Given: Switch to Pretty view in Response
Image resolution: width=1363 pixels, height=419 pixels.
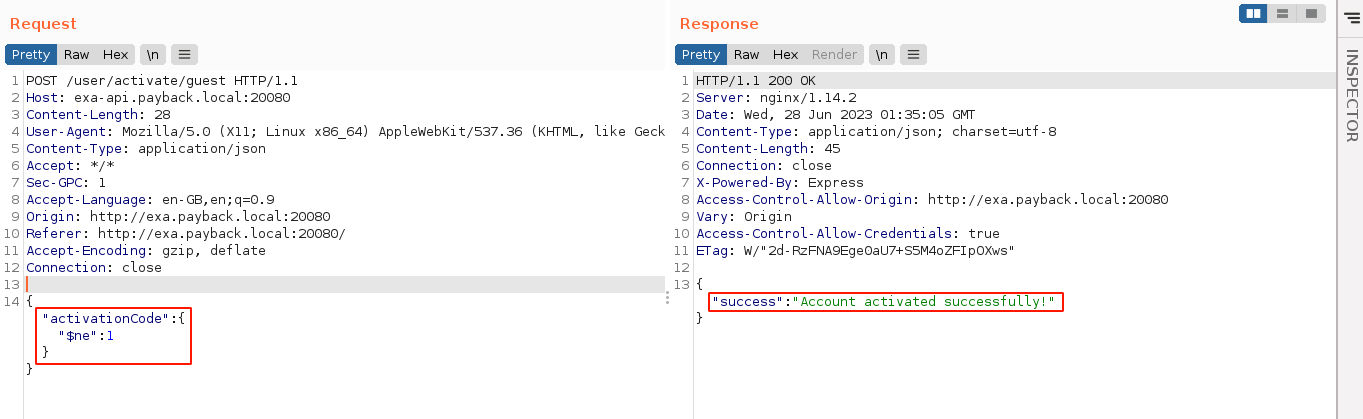Looking at the screenshot, I should [700, 55].
